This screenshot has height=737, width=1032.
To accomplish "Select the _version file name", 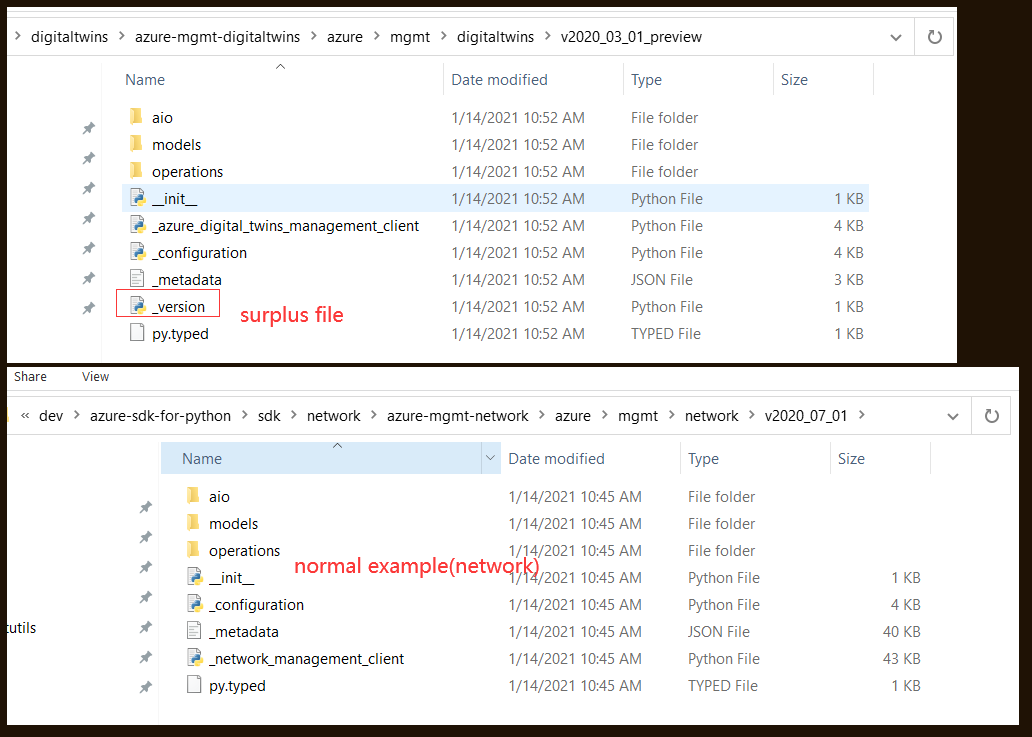I will click(x=178, y=307).
